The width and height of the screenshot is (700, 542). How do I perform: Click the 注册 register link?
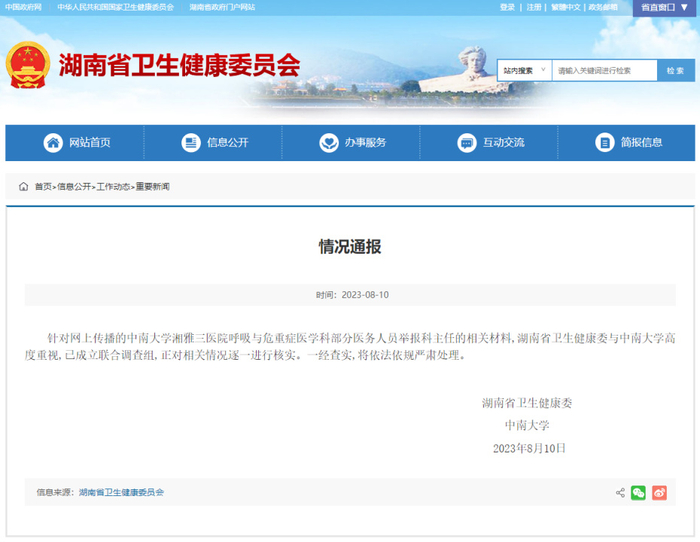(x=534, y=7)
